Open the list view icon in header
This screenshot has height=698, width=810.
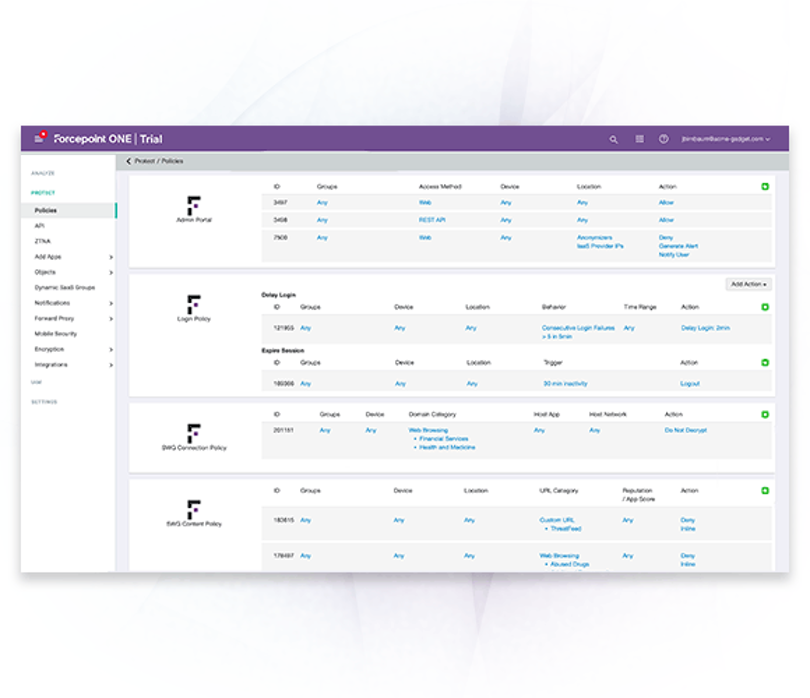coord(640,140)
